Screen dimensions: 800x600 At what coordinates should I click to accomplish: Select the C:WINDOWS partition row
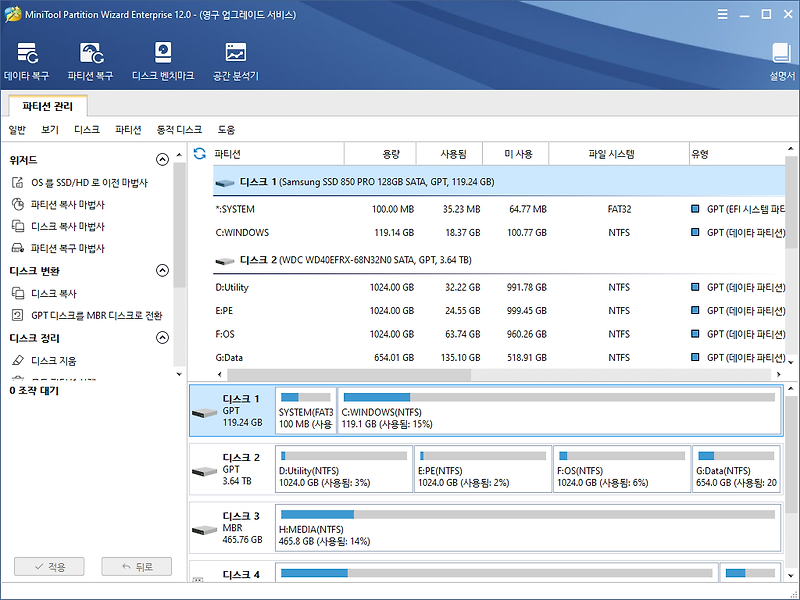[x=498, y=233]
